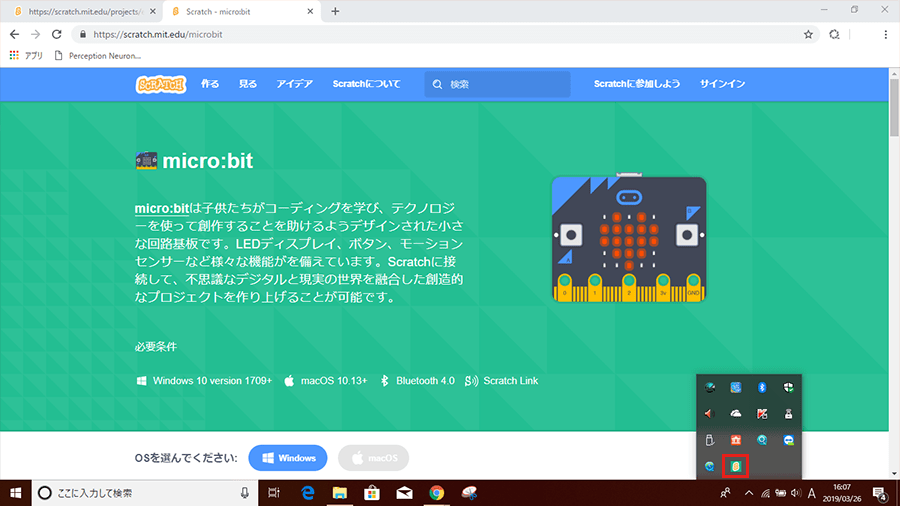
Task: Click the People icon in taskbar
Action: click(726, 493)
